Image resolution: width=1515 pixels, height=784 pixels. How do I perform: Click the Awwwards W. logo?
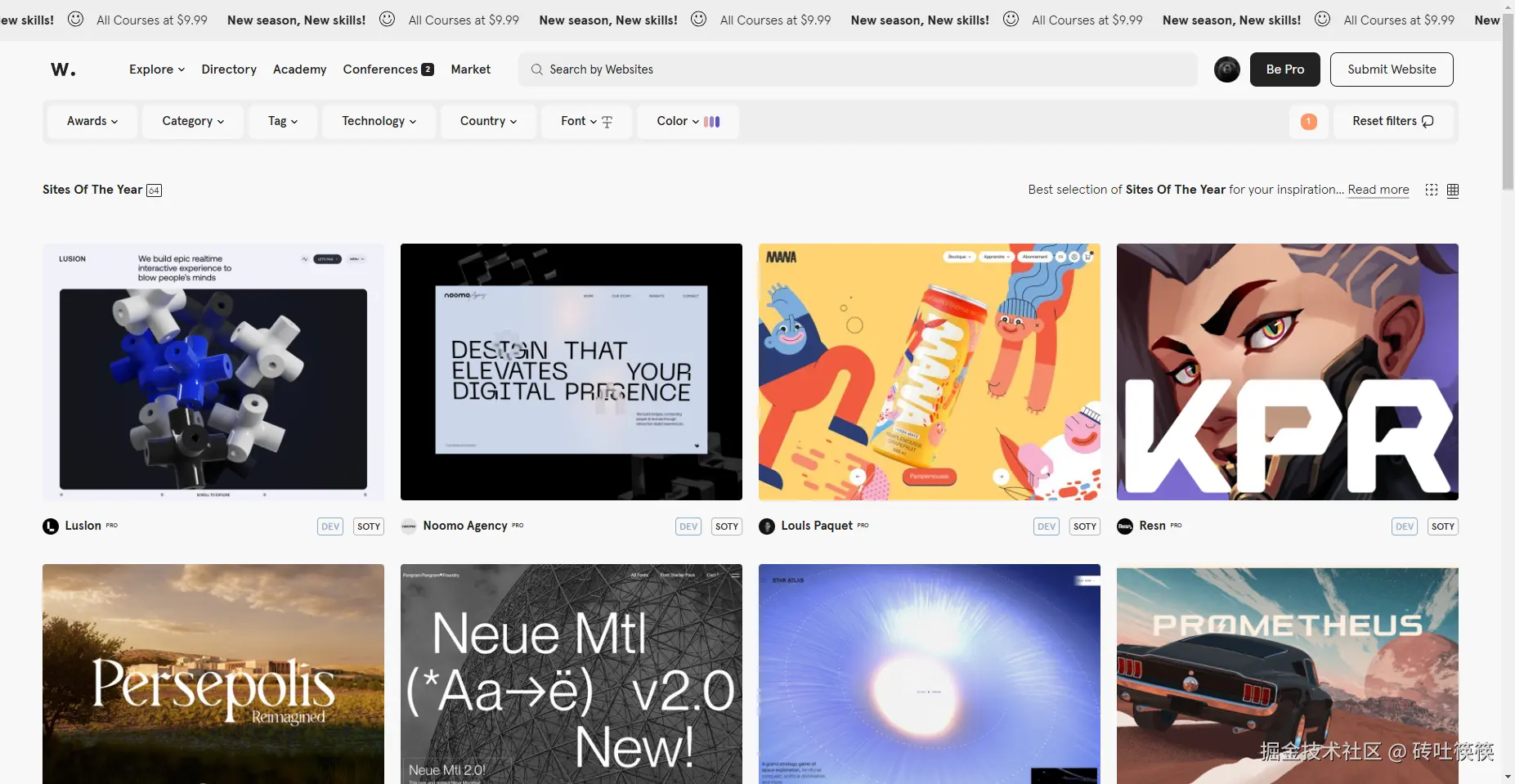pos(63,69)
